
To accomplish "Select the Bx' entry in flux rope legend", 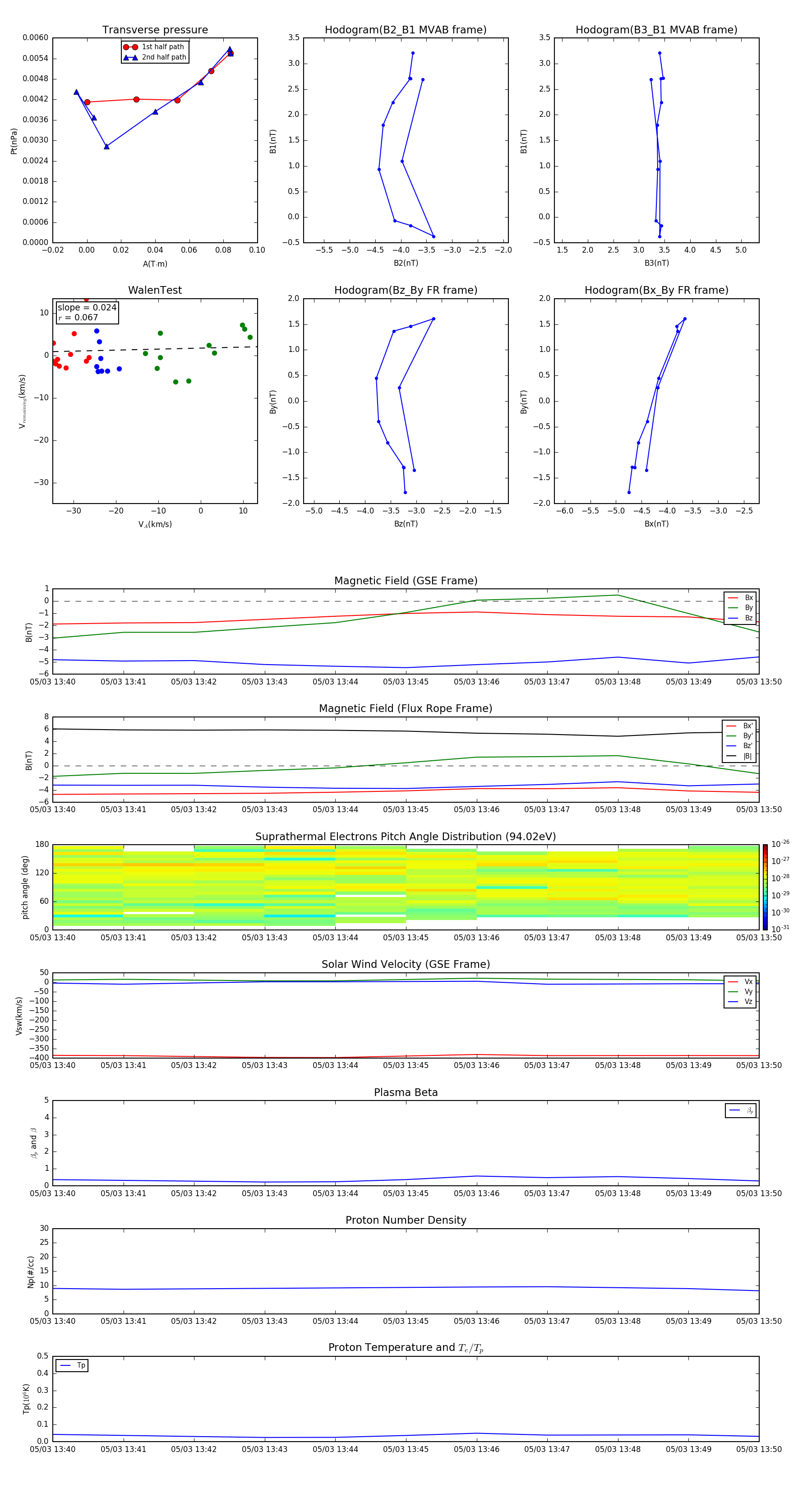I will [739, 726].
